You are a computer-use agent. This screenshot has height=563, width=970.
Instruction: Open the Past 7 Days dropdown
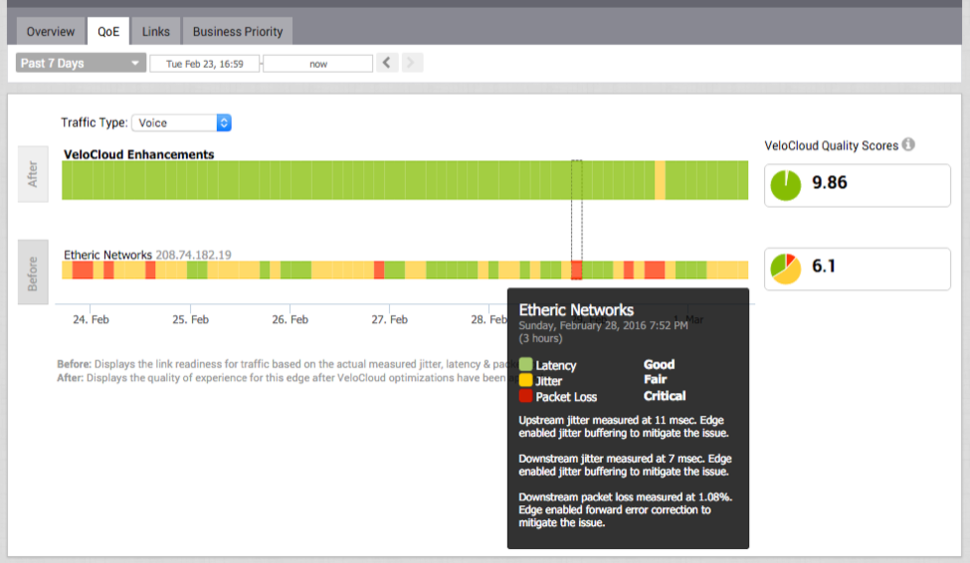(80, 63)
